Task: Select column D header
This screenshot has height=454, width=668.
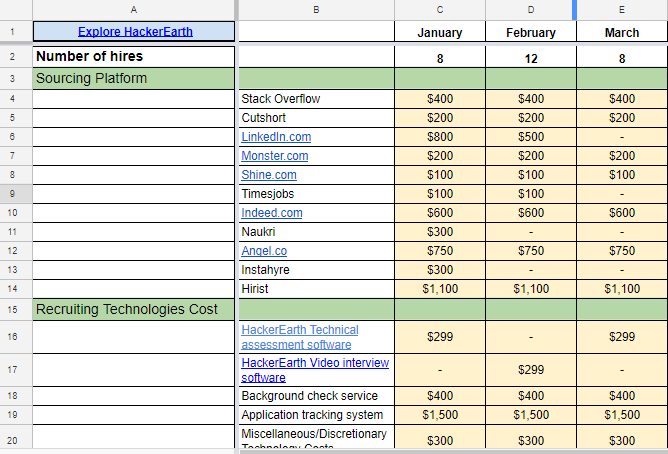Action: [x=531, y=10]
